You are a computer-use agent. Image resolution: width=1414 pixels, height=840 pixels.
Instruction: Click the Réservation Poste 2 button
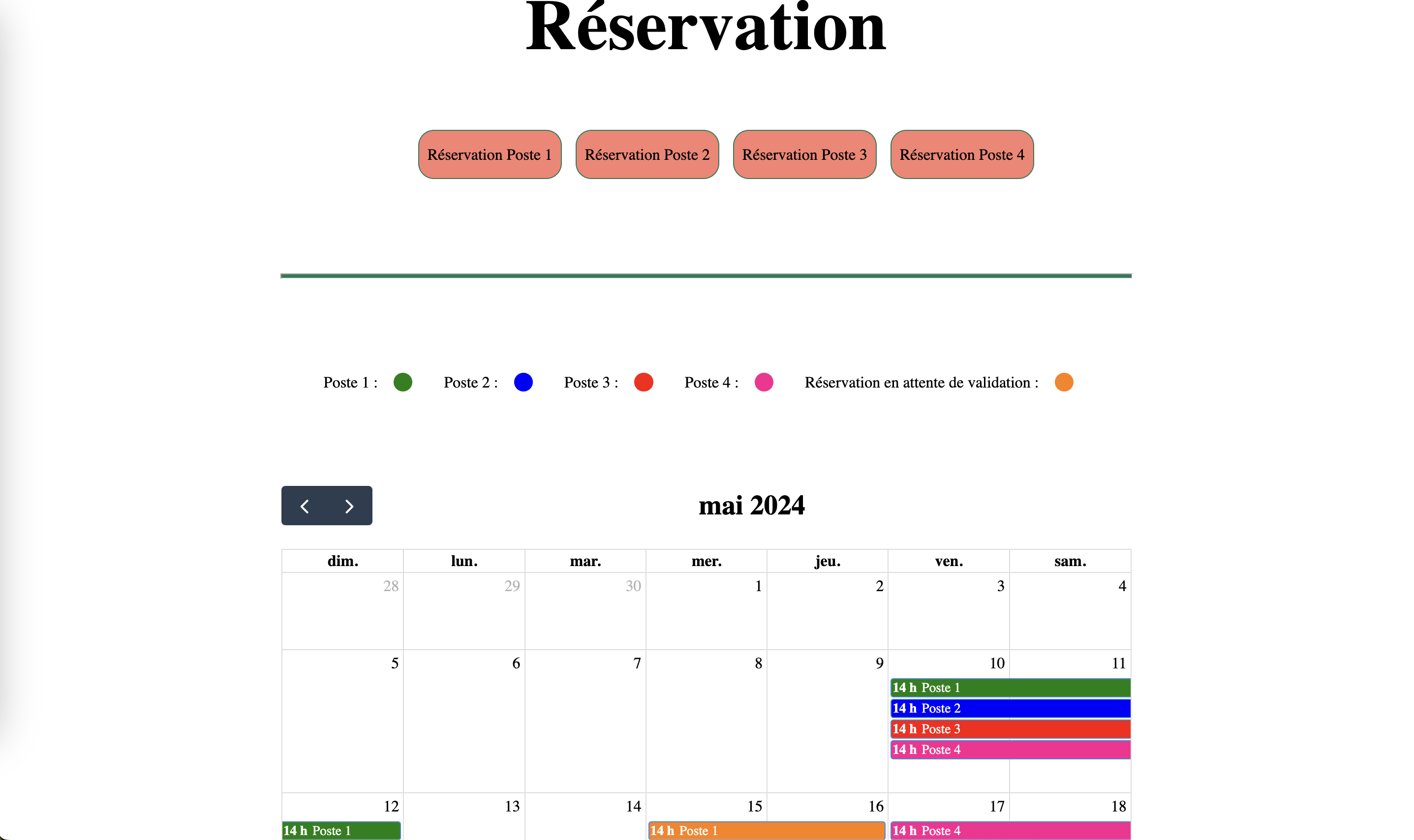coord(646,154)
